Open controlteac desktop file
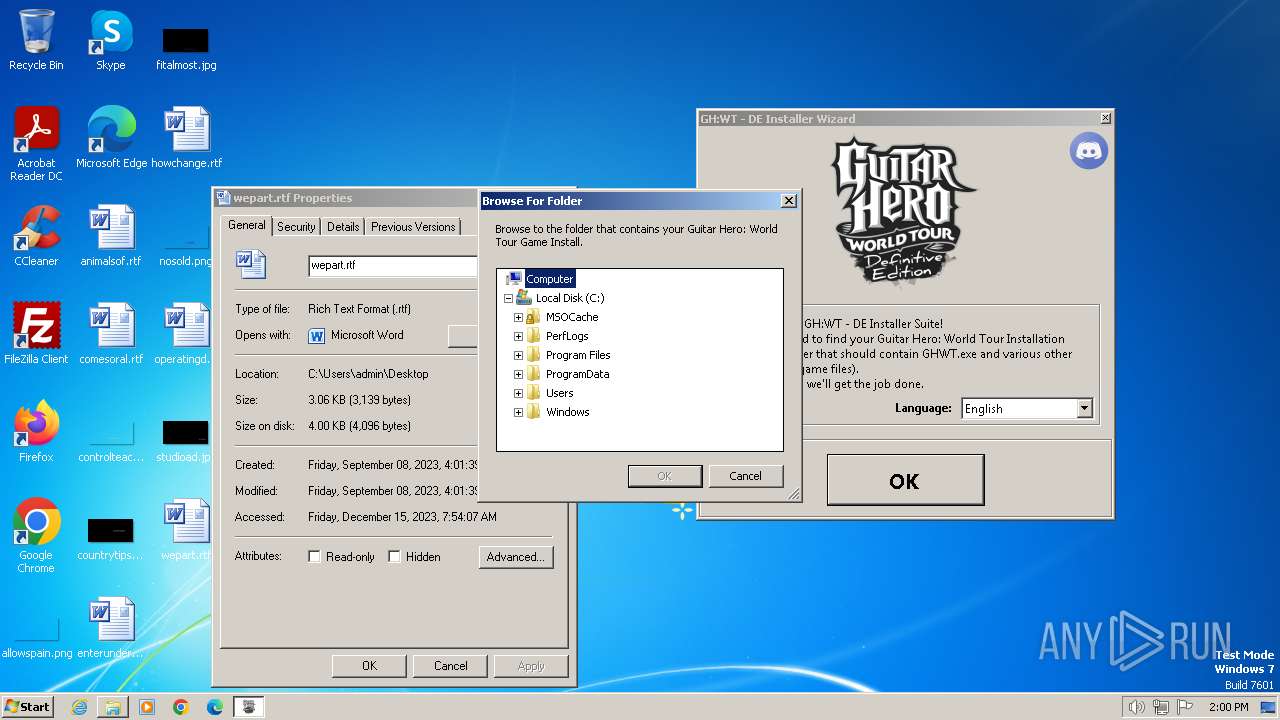The width and height of the screenshot is (1280, 720). (x=111, y=440)
